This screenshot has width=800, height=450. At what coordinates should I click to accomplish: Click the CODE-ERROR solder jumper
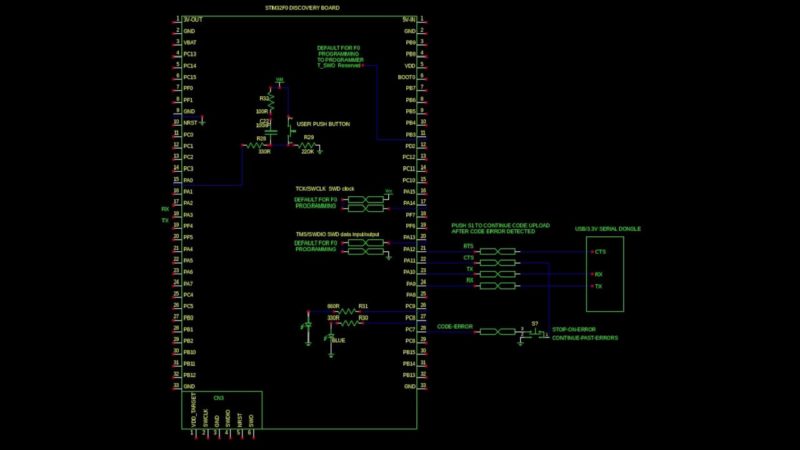pos(497,332)
